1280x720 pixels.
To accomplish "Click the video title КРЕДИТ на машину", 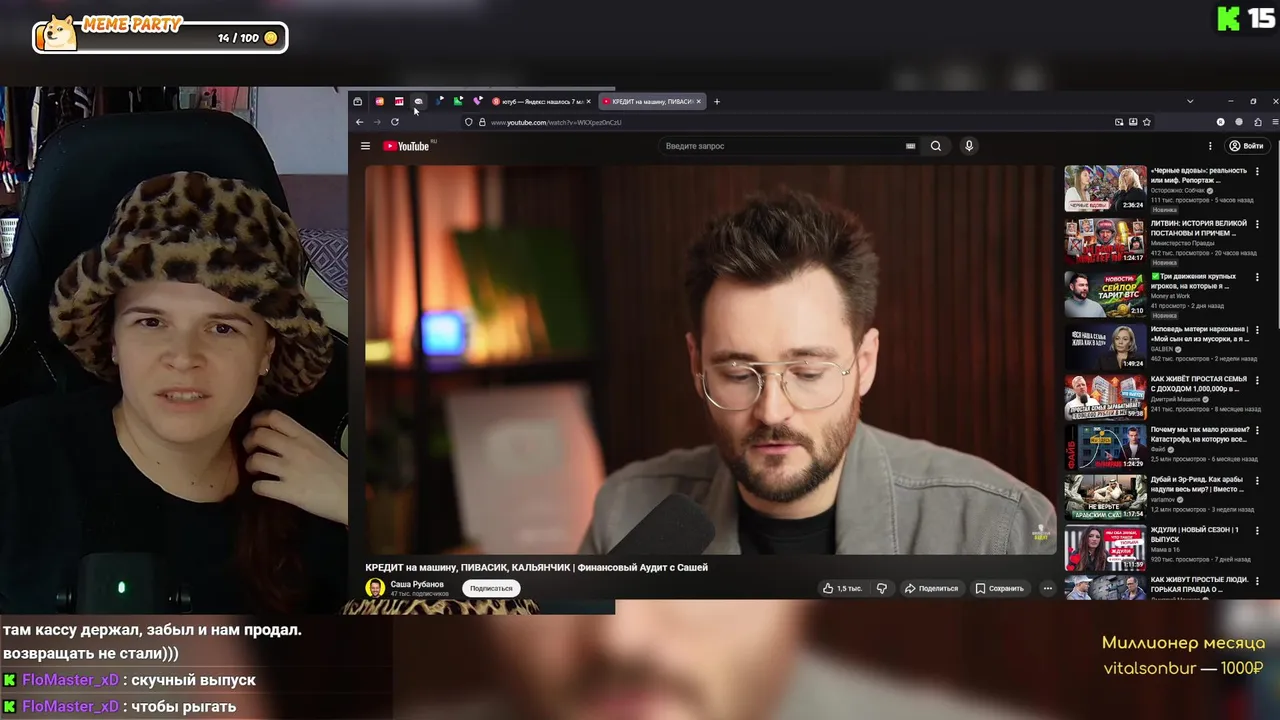I will coord(536,567).
